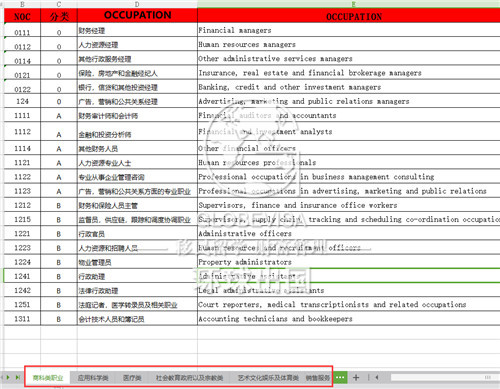
Task: Select column D header
Action: pyautogui.click(x=137, y=4)
